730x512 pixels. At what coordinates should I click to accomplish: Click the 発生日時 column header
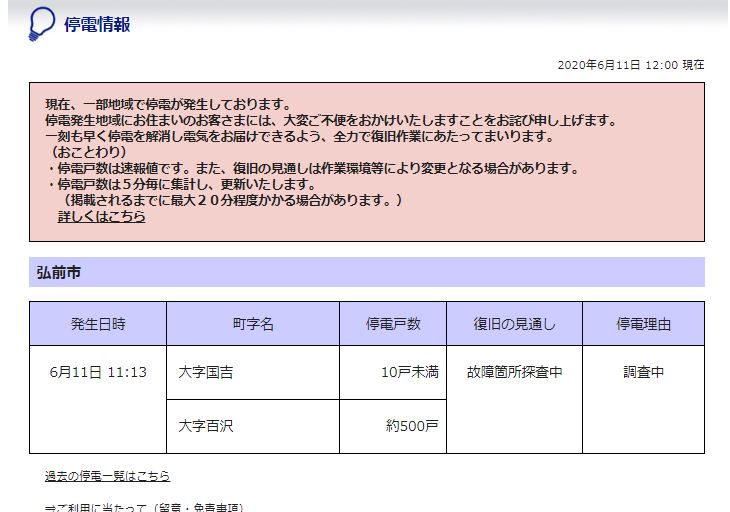98,323
